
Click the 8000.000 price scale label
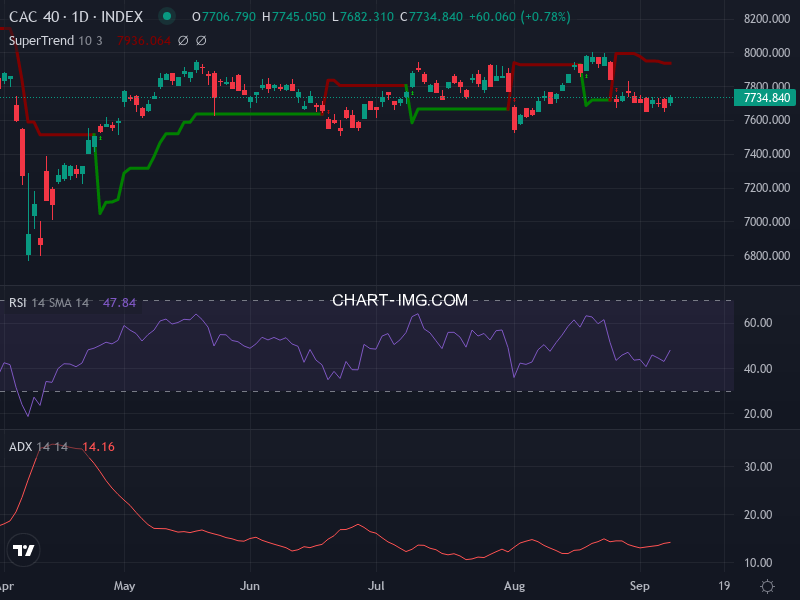pyautogui.click(x=767, y=53)
